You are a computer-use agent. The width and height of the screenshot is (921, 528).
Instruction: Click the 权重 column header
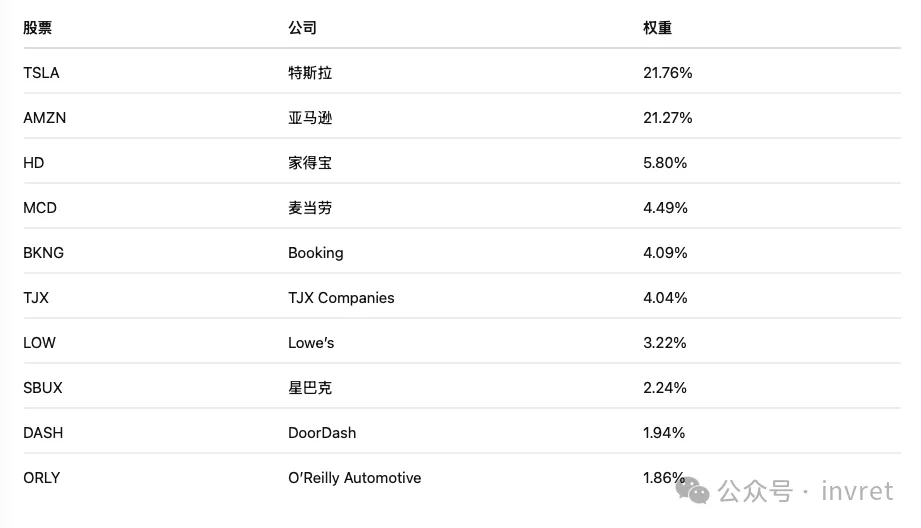657,28
